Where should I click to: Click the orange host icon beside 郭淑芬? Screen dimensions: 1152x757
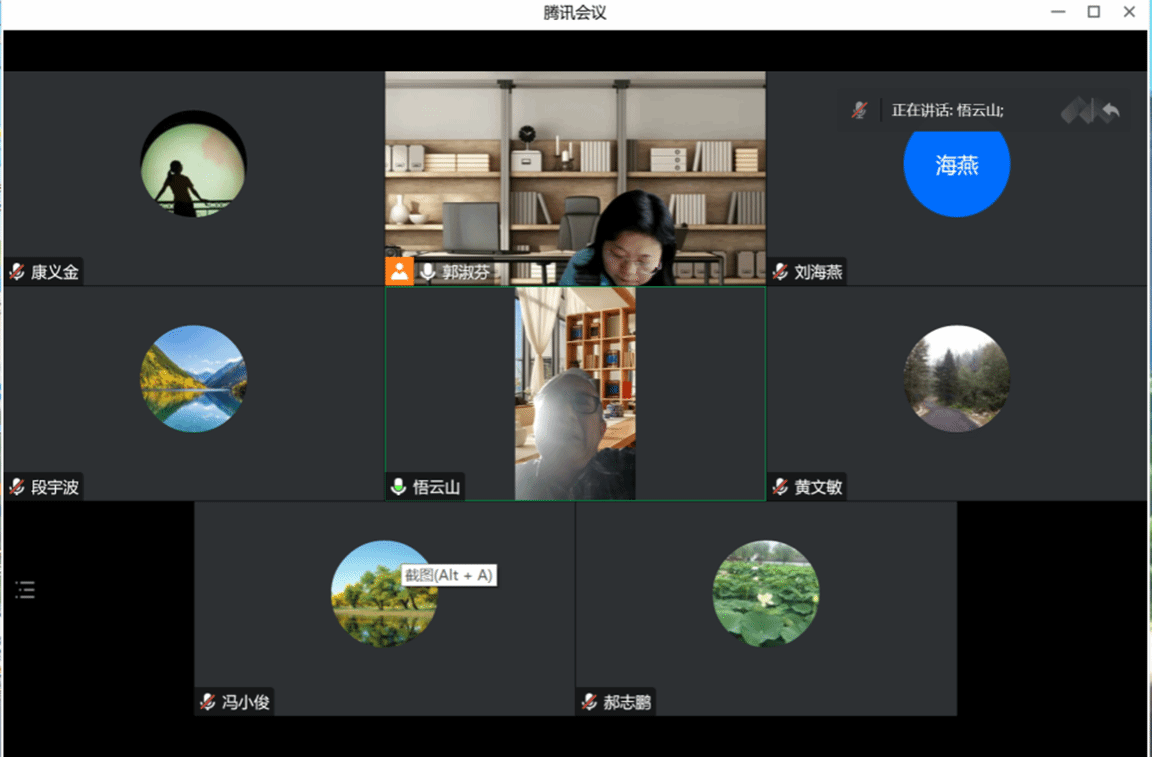(x=400, y=271)
